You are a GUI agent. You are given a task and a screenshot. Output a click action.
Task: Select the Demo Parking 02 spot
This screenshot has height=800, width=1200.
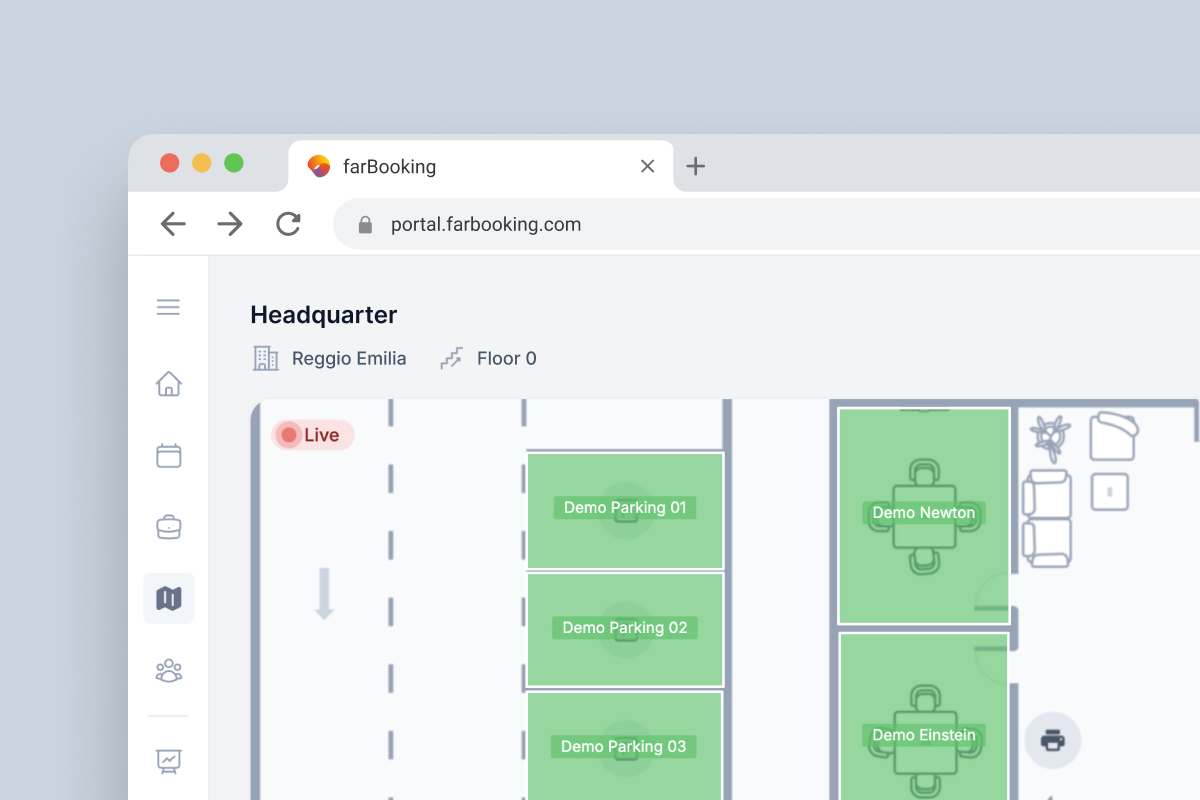[625, 630]
